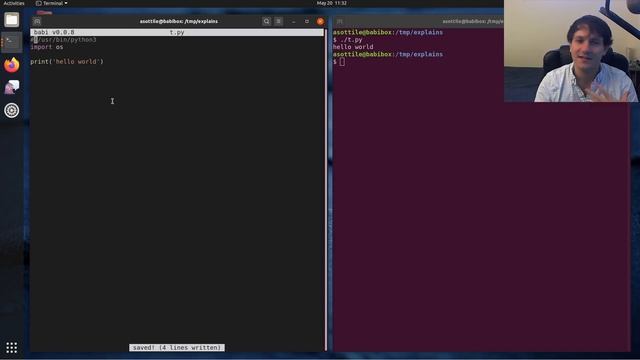
Task: Open the Terminal app menu dropdown
Action: [52, 3]
